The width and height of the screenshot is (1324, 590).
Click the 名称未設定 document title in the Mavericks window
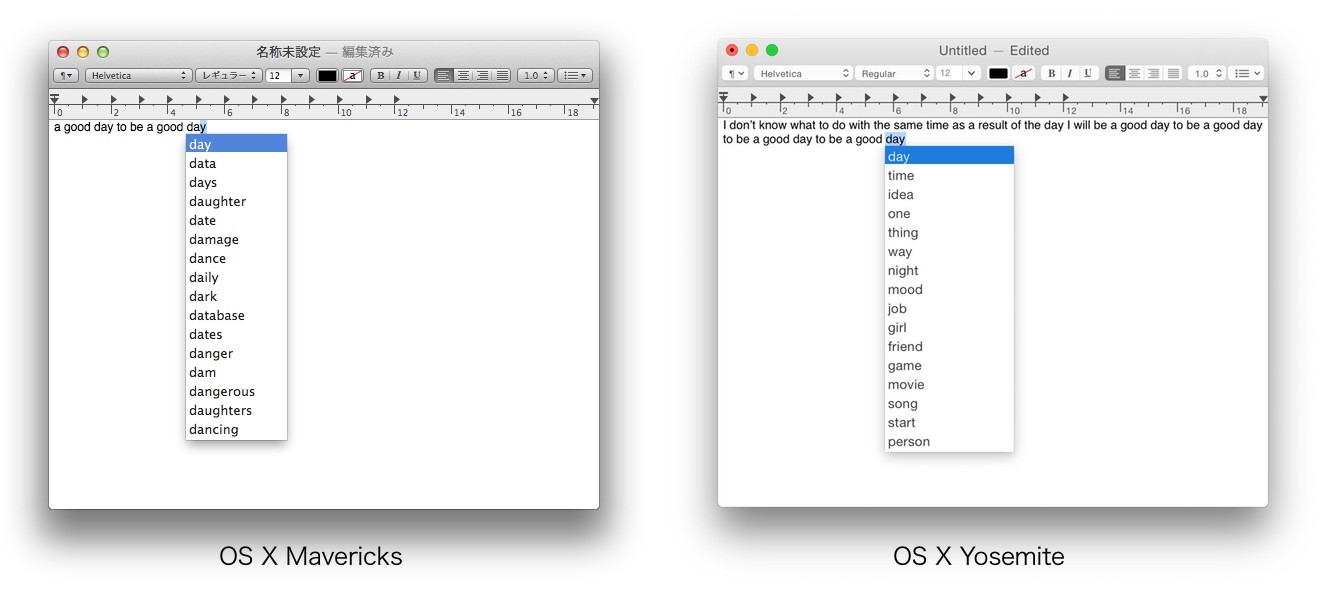[288, 52]
